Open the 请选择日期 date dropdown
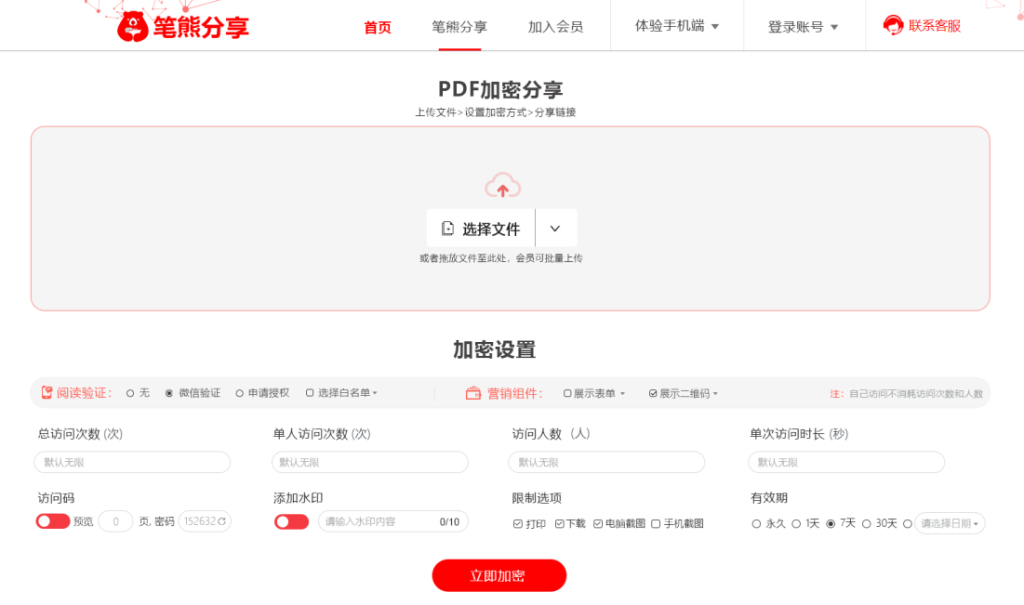The width and height of the screenshot is (1024, 605). tap(950, 523)
